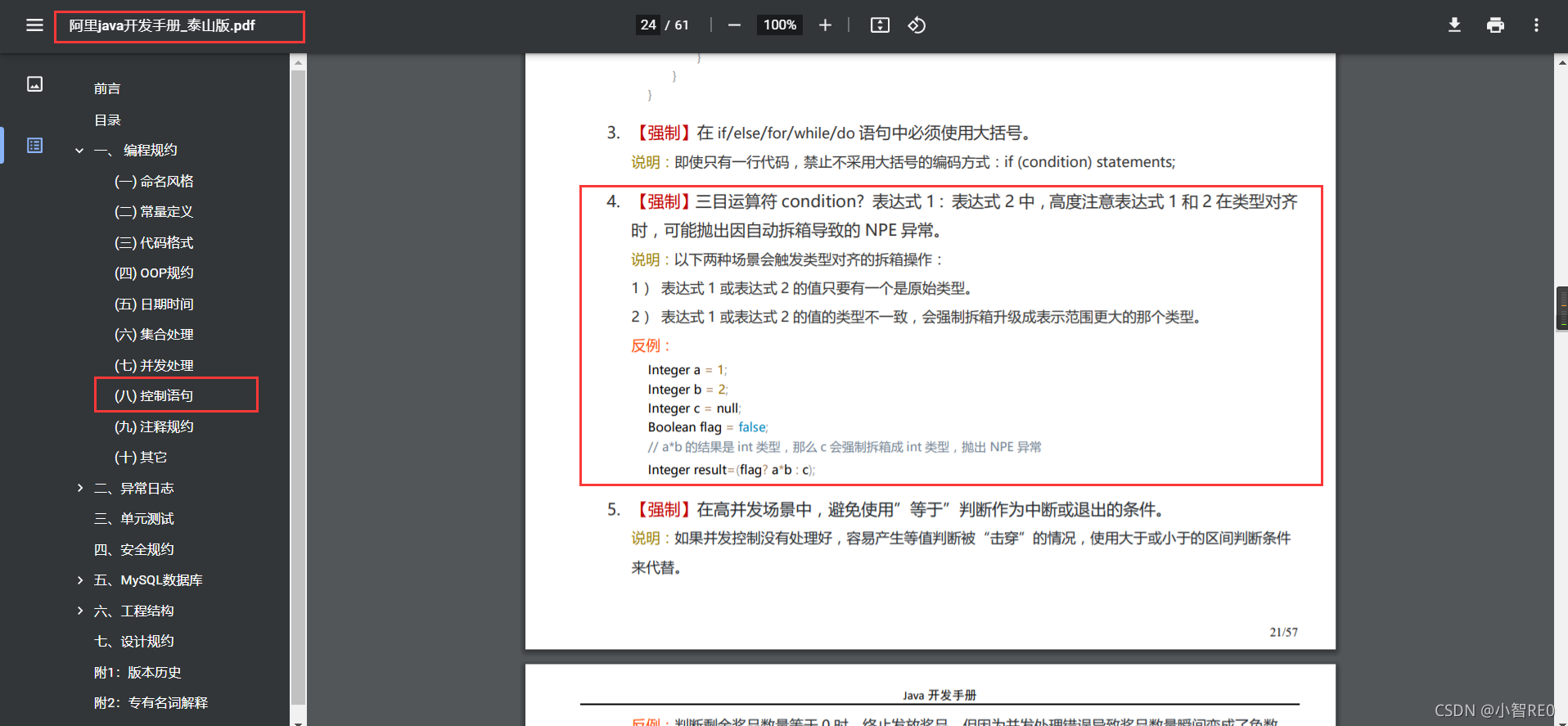Open 附1：版本历史 appendix
Image resolution: width=1568 pixels, height=726 pixels.
137,672
